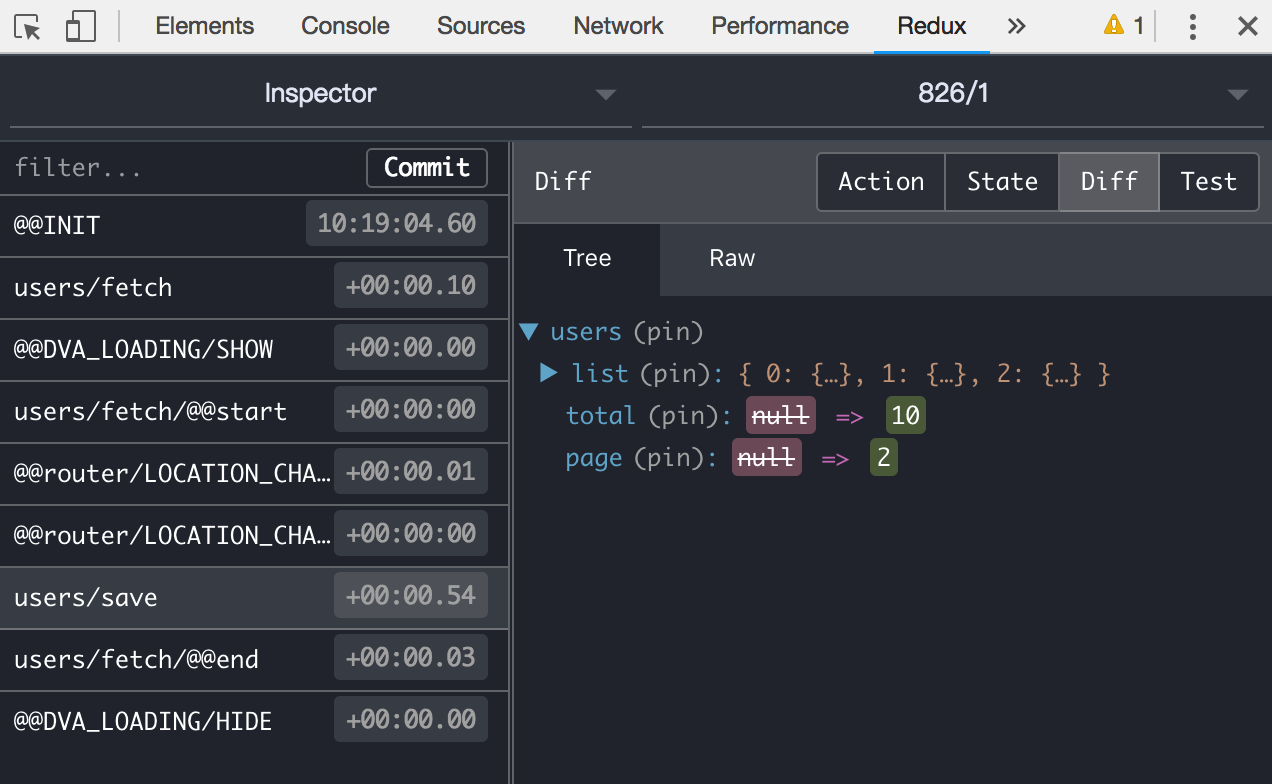
Task: Focus the action filter field
Action: coord(185,167)
